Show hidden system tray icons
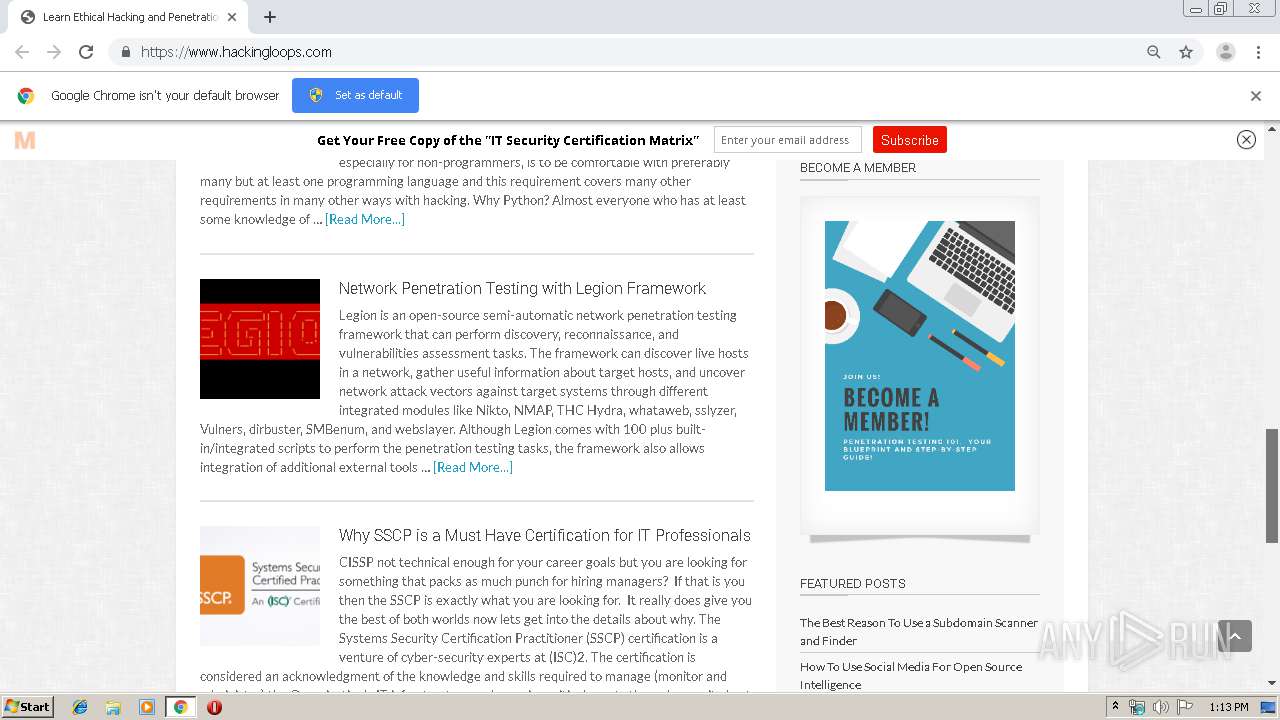1280x720 pixels. pyautogui.click(x=1116, y=707)
